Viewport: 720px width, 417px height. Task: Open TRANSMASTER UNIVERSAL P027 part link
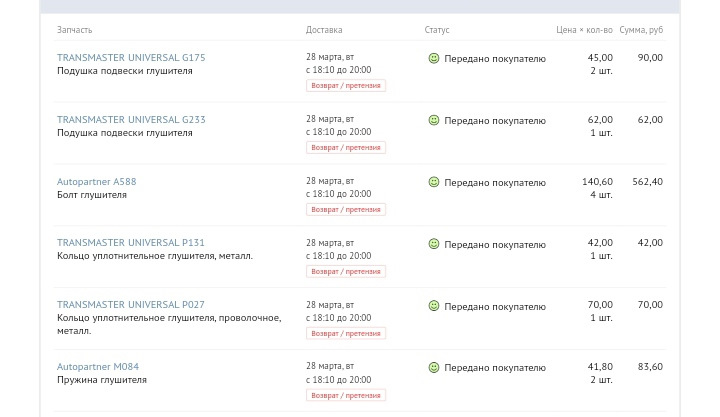(130, 304)
